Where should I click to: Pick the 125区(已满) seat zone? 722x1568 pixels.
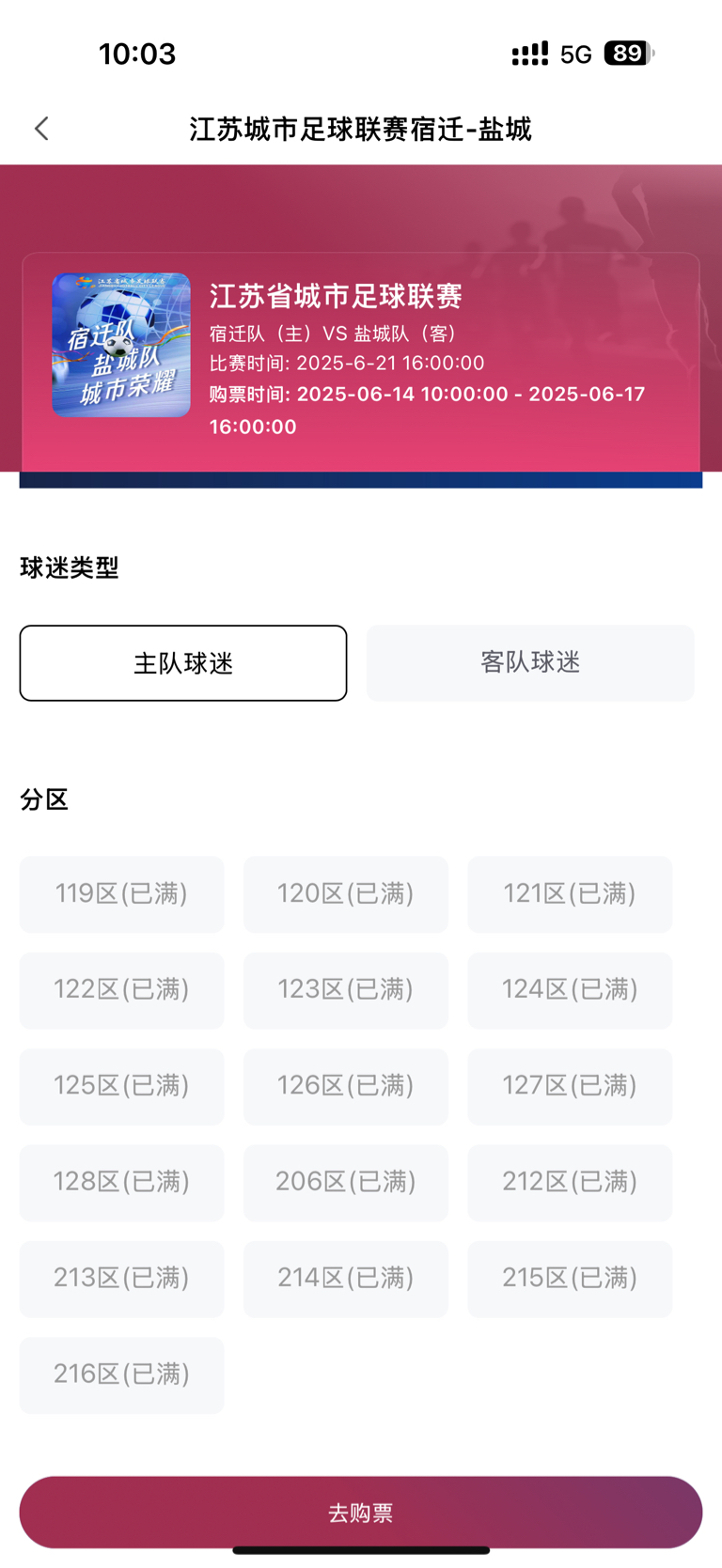tap(122, 1087)
